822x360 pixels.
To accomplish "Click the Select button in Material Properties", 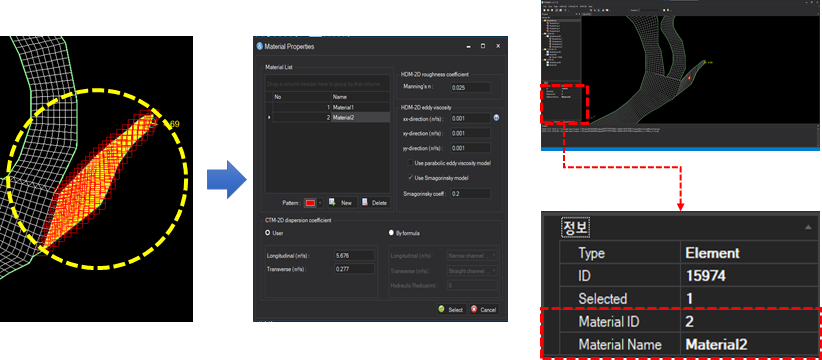I will 451,310.
